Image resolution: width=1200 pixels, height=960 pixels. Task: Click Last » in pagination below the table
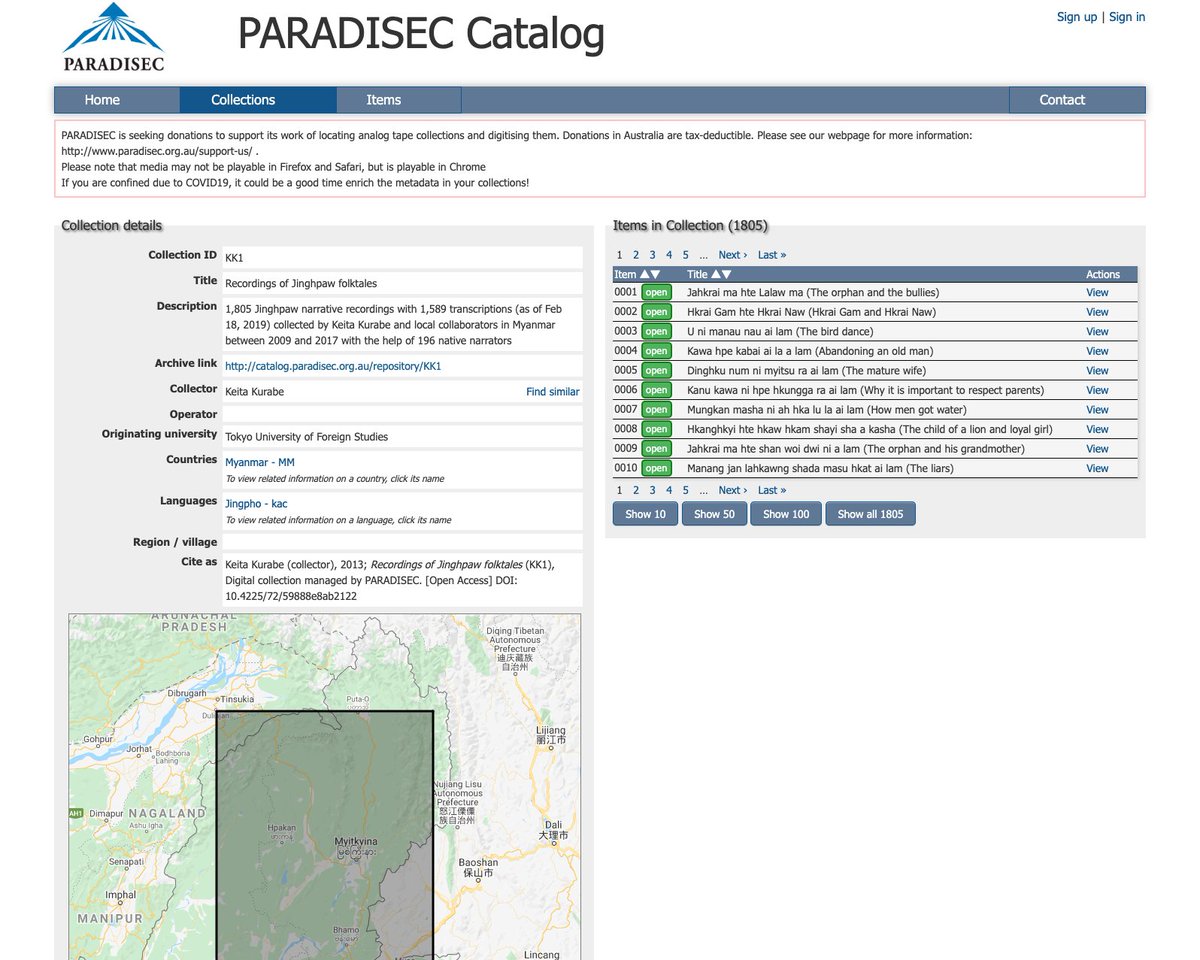(772, 490)
